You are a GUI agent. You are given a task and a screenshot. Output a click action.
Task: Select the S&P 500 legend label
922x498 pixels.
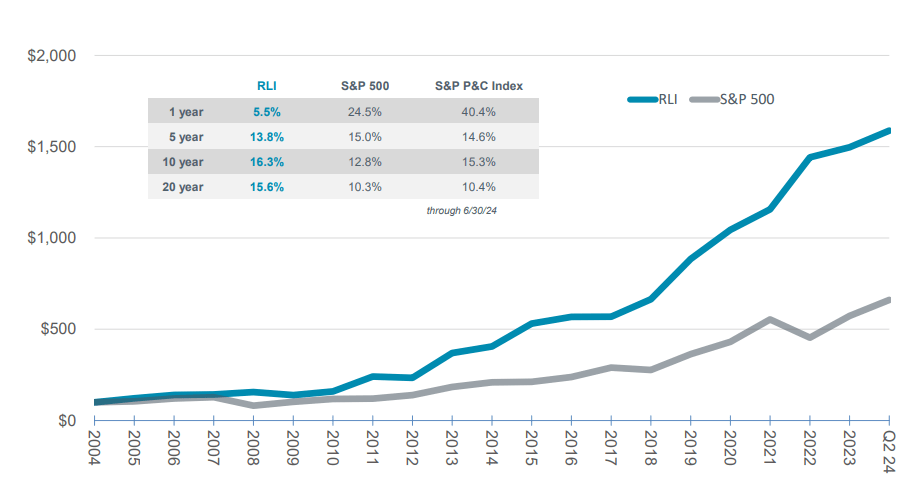tap(747, 99)
